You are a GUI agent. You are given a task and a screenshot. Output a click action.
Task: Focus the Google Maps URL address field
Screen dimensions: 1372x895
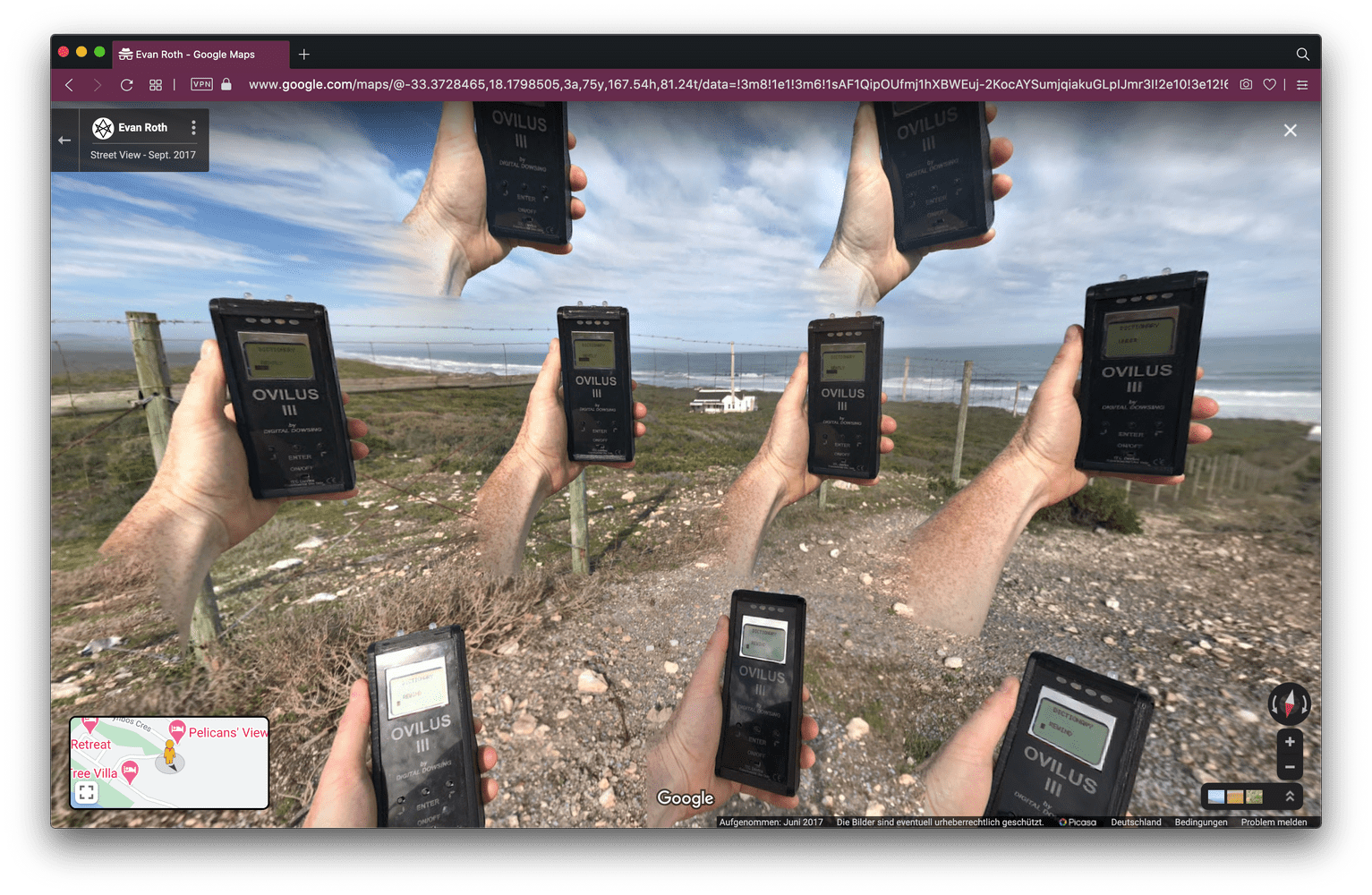click(x=737, y=84)
